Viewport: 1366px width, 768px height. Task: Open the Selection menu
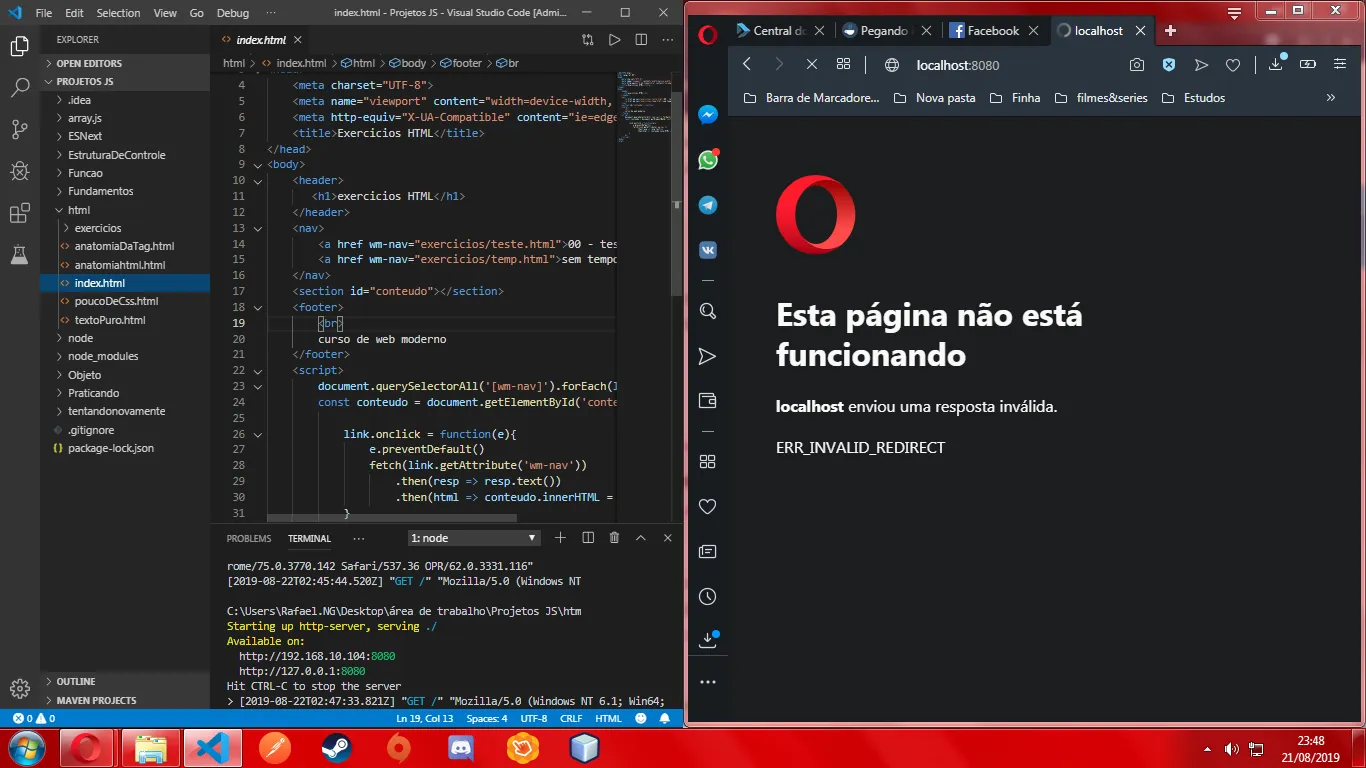[x=118, y=13]
